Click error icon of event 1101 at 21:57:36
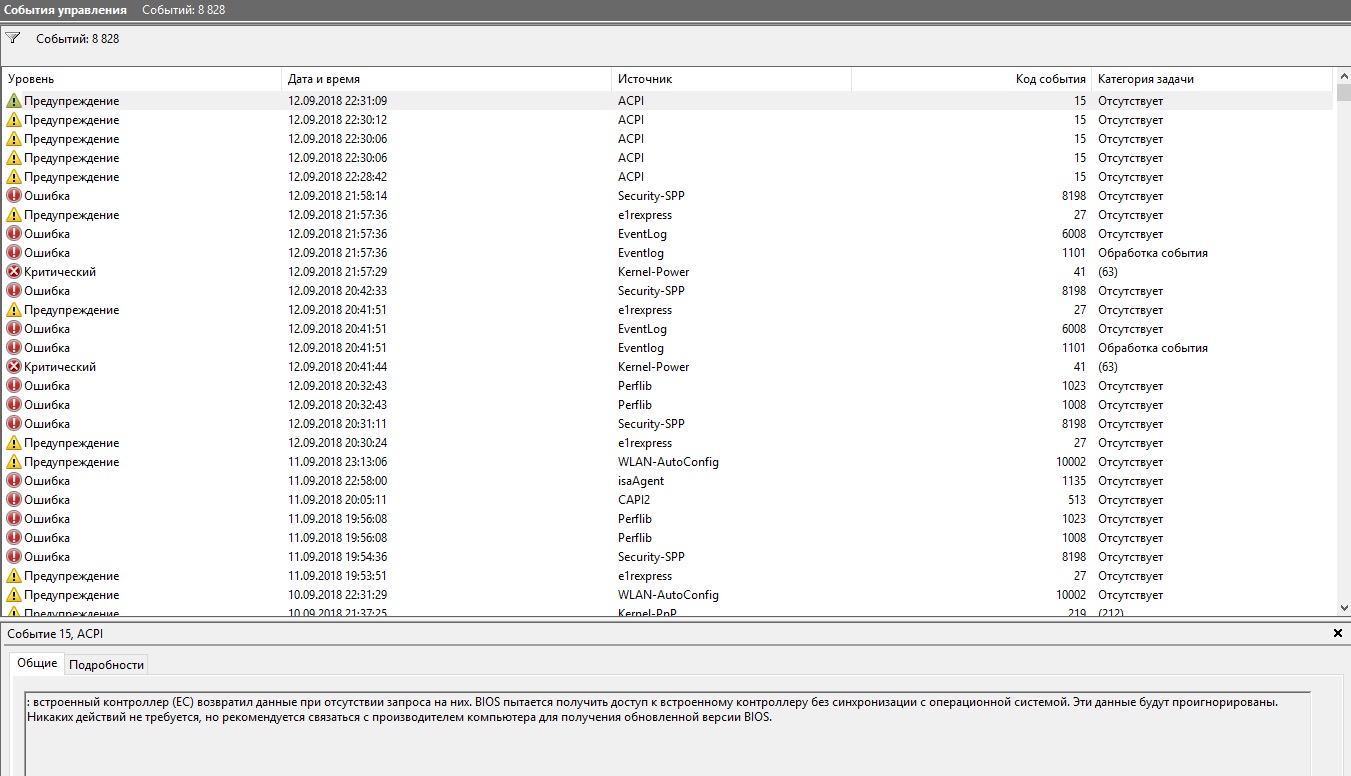Screen dimensions: 1351x776 pyautogui.click(x=14, y=253)
